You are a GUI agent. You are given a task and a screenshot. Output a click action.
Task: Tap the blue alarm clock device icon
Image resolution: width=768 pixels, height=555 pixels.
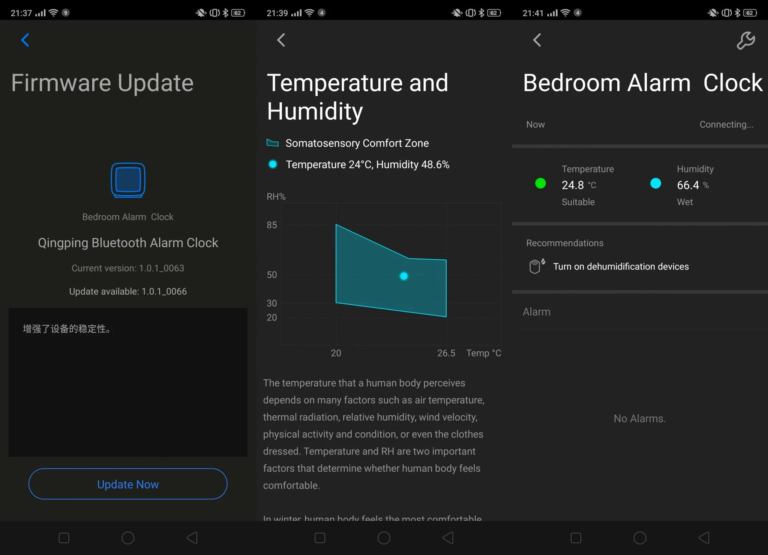(x=128, y=180)
